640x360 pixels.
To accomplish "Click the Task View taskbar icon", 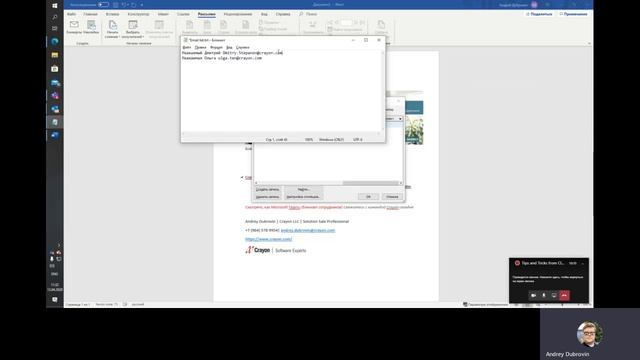I will coord(55,29).
